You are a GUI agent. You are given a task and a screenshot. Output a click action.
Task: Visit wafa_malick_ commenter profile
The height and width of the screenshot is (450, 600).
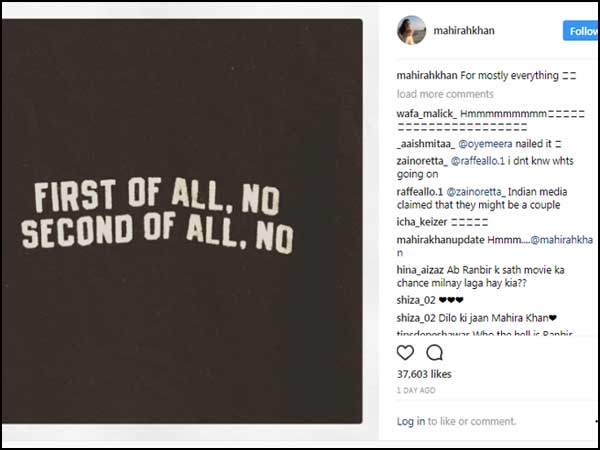click(x=426, y=113)
